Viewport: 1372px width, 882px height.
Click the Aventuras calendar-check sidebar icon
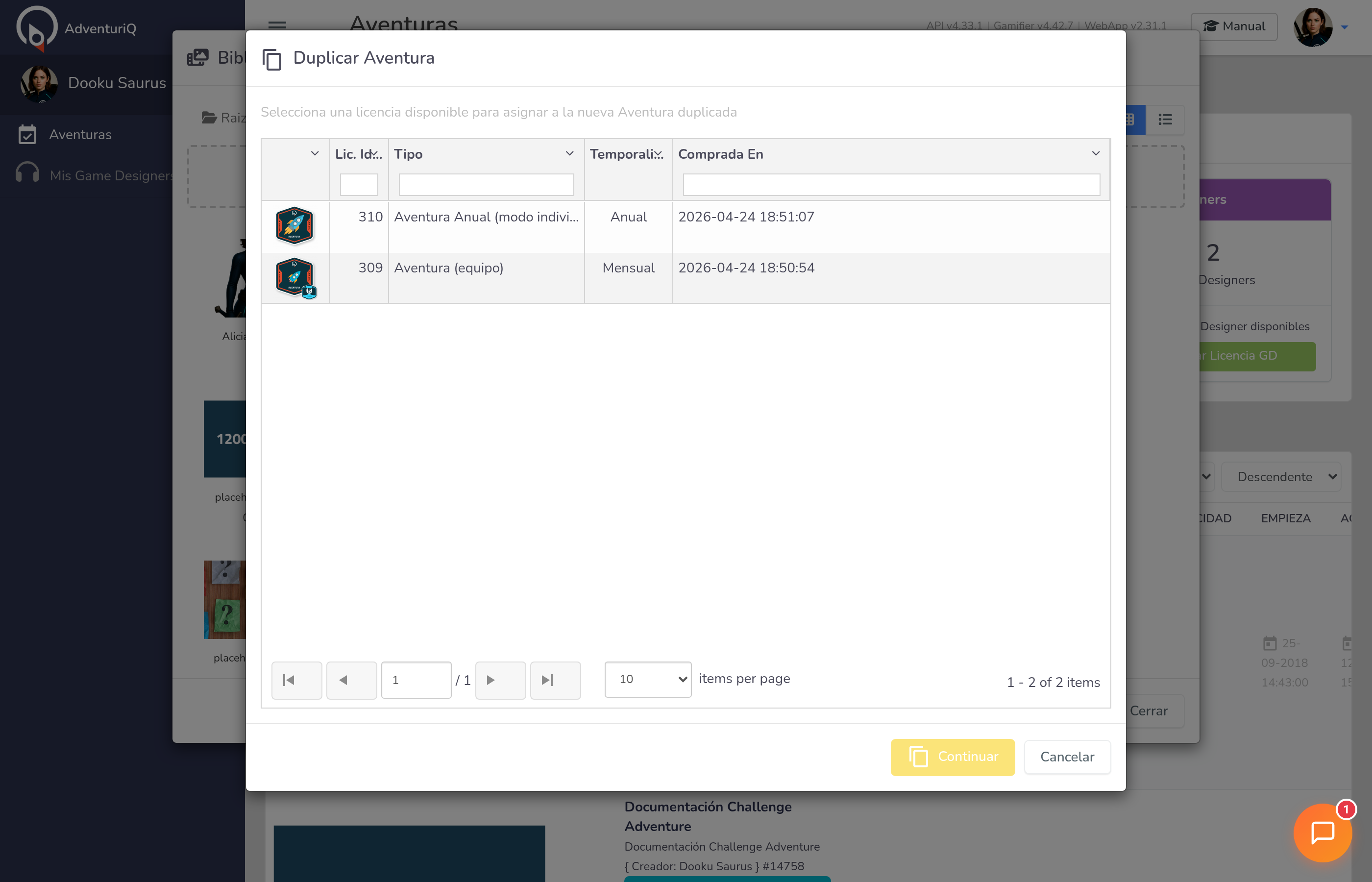(27, 135)
